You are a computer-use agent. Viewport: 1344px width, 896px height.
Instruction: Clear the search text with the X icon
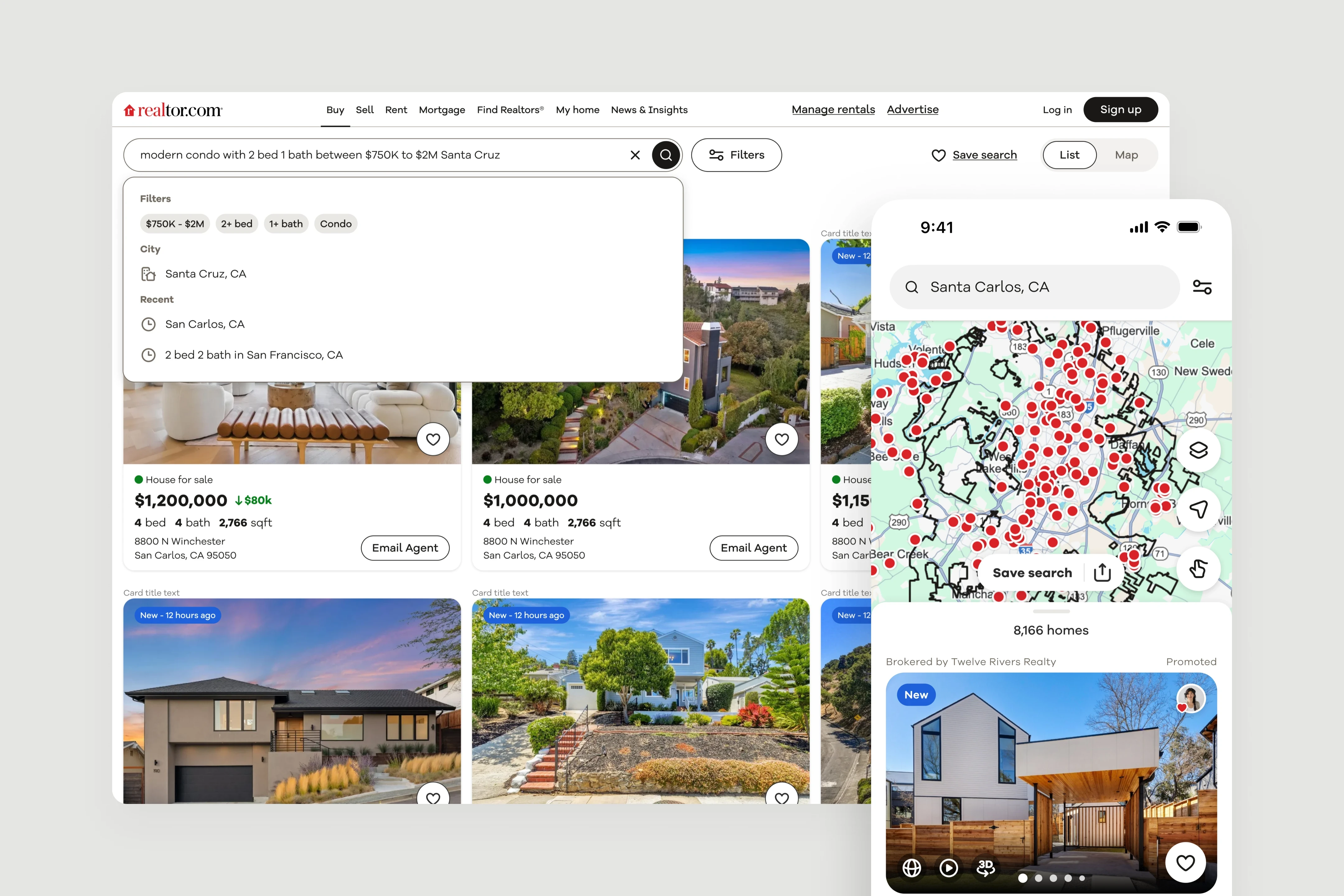click(x=635, y=155)
